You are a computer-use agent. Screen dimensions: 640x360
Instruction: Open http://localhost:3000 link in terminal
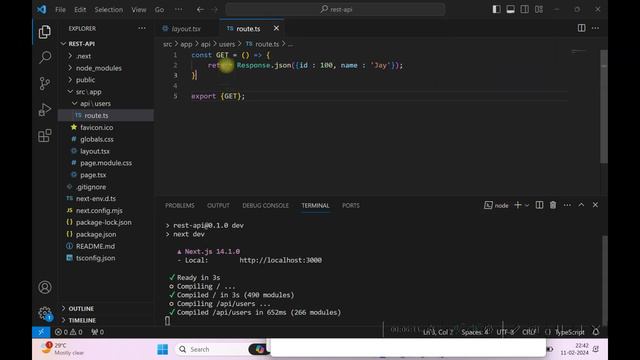click(x=280, y=260)
